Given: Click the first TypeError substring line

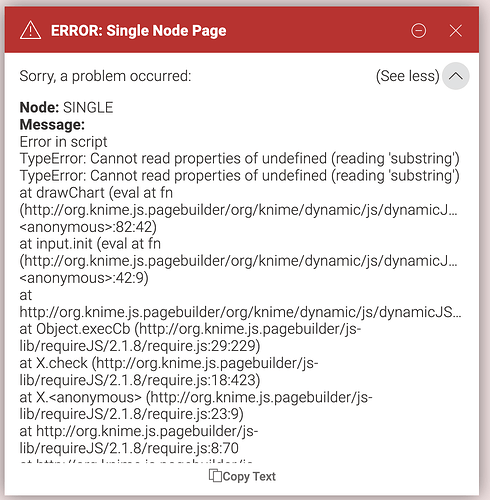Looking at the screenshot, I should (x=239, y=159).
